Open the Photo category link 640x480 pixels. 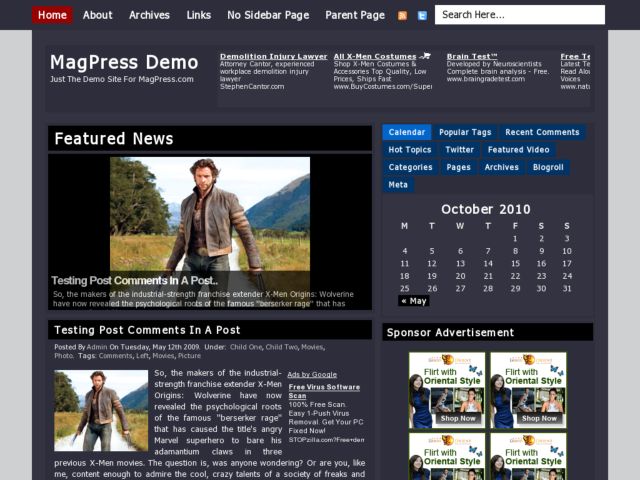point(63,356)
